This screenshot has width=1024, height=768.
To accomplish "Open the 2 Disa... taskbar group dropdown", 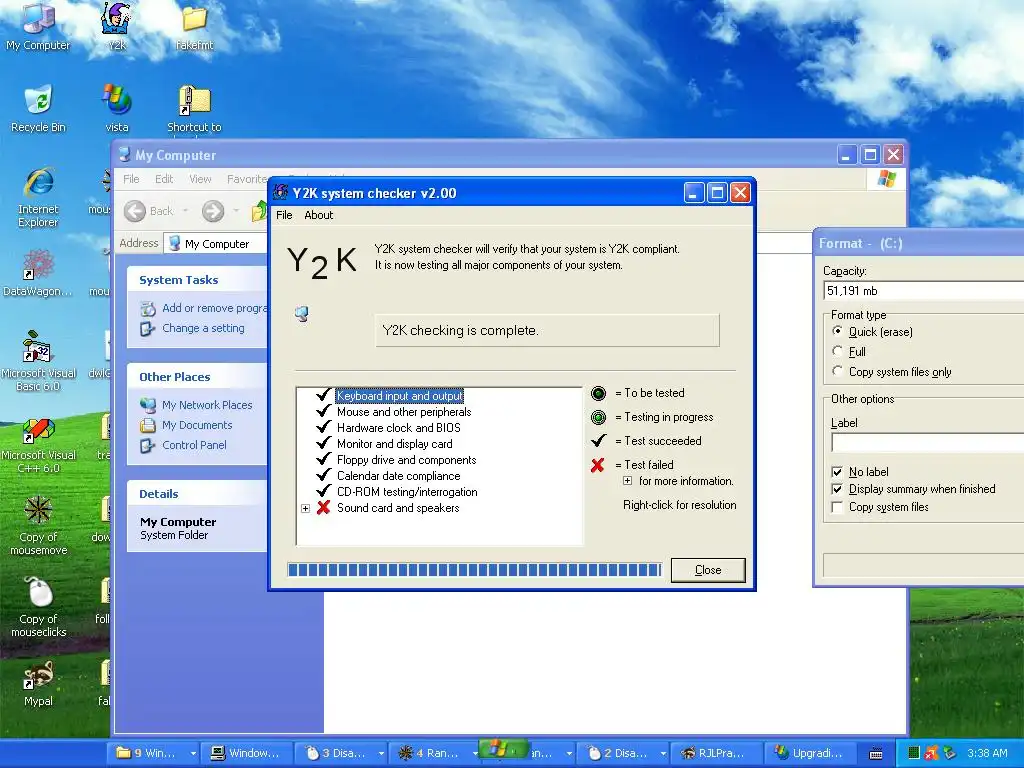I will (664, 754).
